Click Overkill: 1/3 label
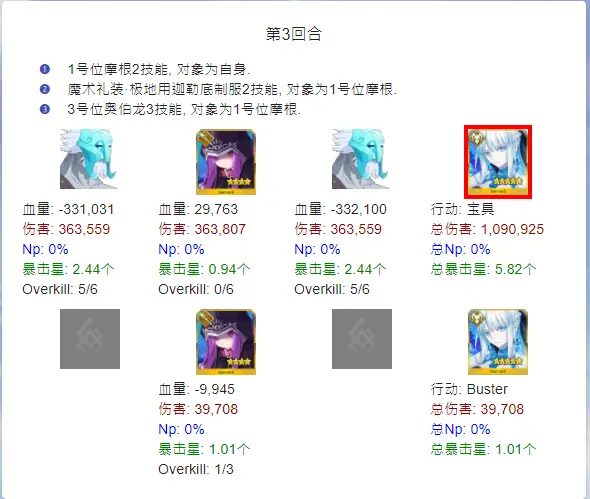590x499 pixels. coord(196,469)
